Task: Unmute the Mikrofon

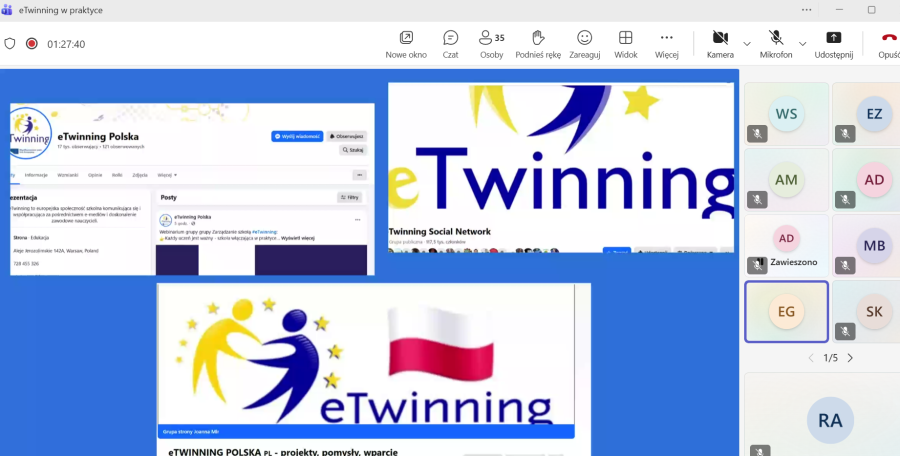Action: point(775,38)
